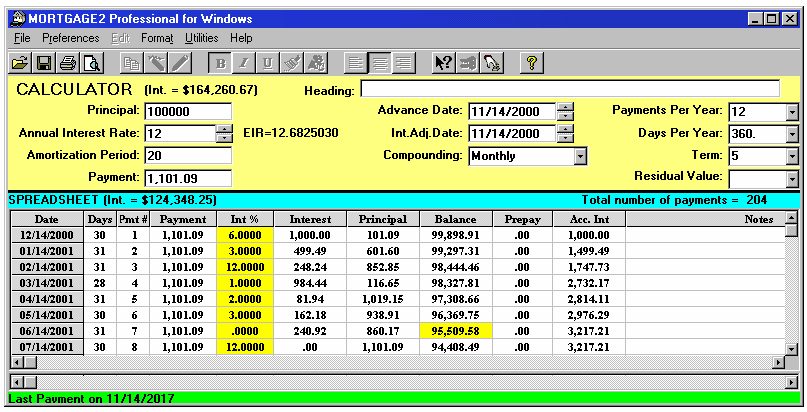The height and width of the screenshot is (412, 807).
Task: Expand the Compounding dropdown
Action: 579,156
